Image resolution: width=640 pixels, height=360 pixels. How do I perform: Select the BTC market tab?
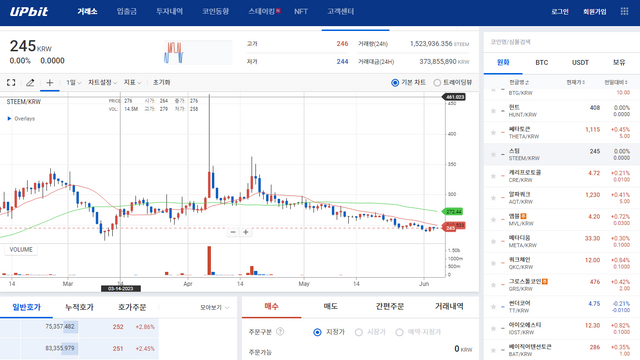point(542,62)
